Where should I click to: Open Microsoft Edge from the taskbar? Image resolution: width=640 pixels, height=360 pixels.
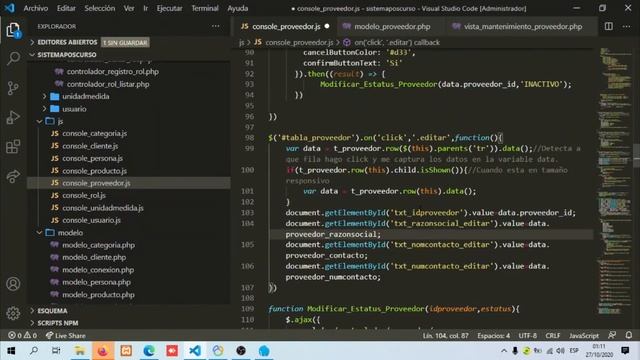[x=149, y=351]
